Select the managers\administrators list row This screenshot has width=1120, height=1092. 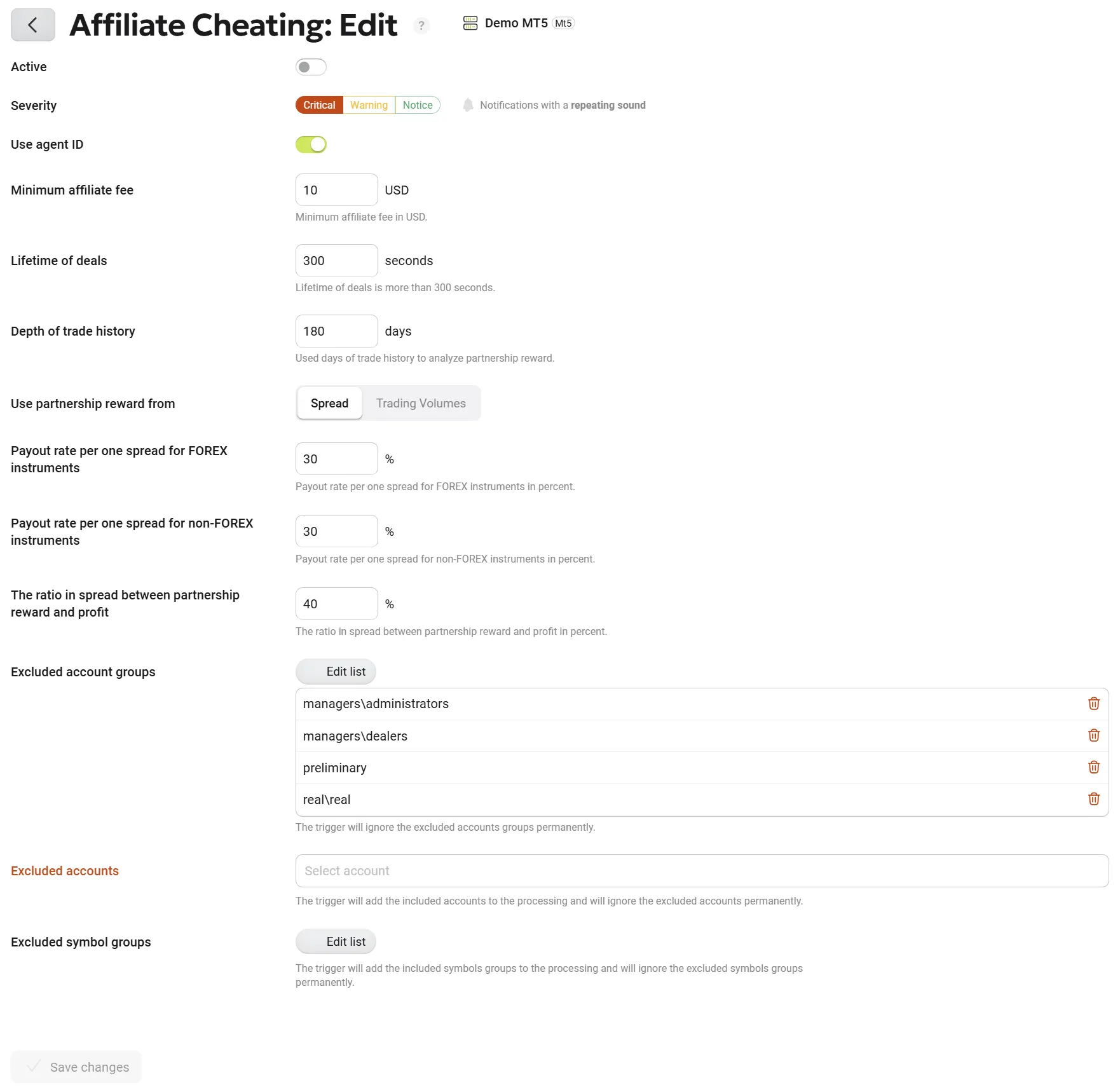tap(702, 704)
